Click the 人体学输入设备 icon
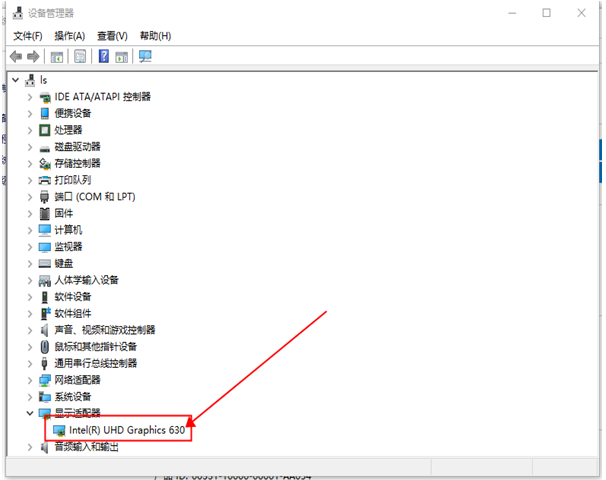 (45, 281)
